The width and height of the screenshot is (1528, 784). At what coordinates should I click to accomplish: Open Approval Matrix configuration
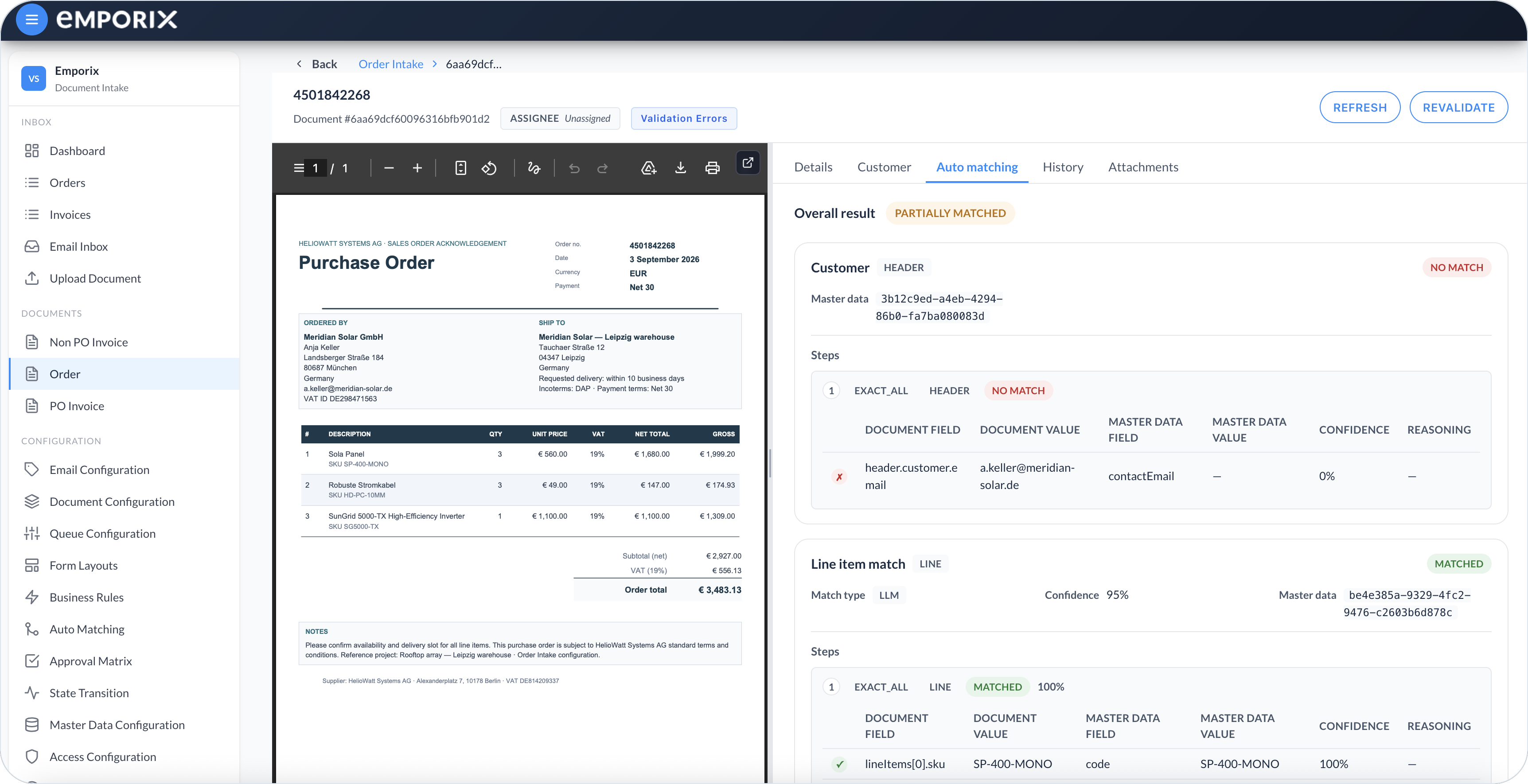coord(124,661)
